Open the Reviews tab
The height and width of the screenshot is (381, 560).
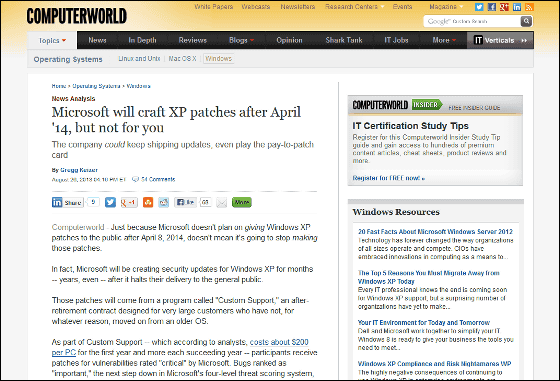pyautogui.click(x=193, y=40)
